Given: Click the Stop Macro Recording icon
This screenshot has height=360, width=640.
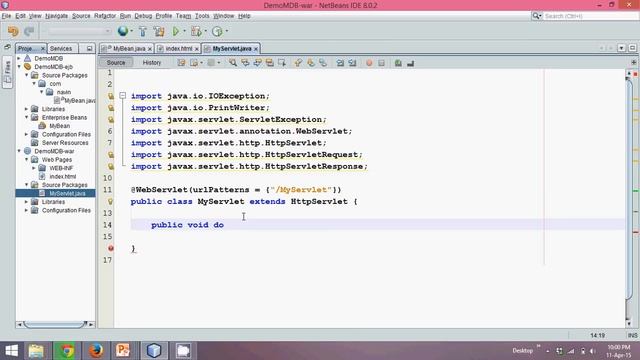Looking at the screenshot, I should [x=381, y=63].
